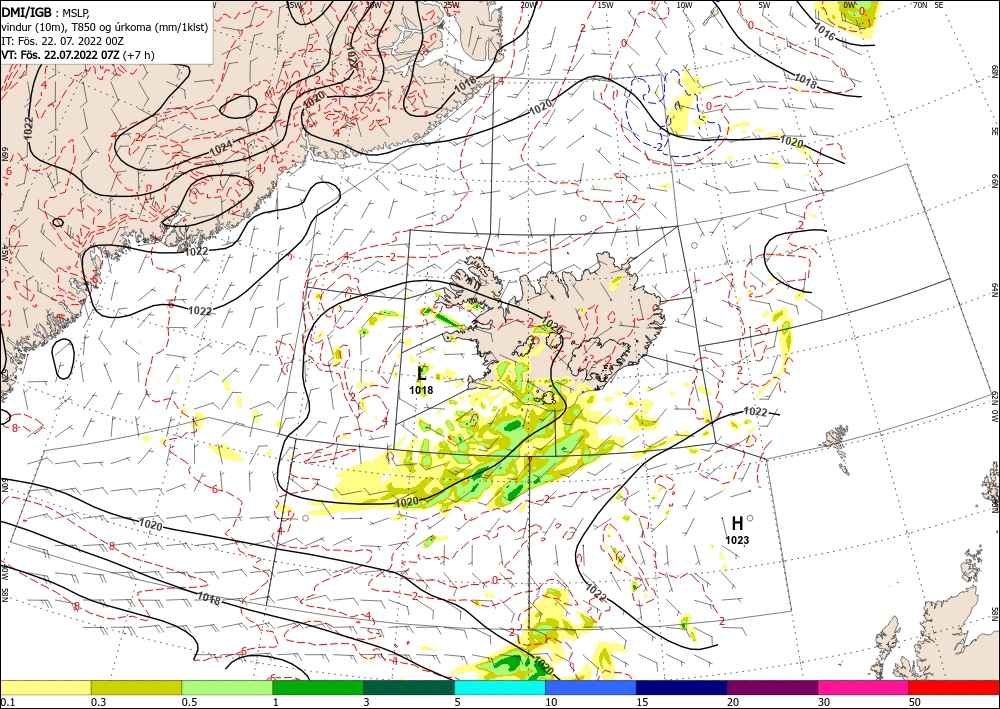Screen dimensions: 1000x709
Task: Choose the navy 15–20 legend swatch
Action: click(682, 687)
